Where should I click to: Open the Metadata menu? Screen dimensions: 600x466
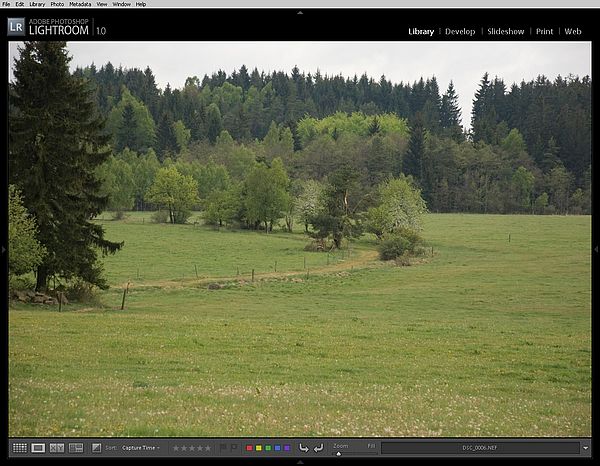click(80, 4)
